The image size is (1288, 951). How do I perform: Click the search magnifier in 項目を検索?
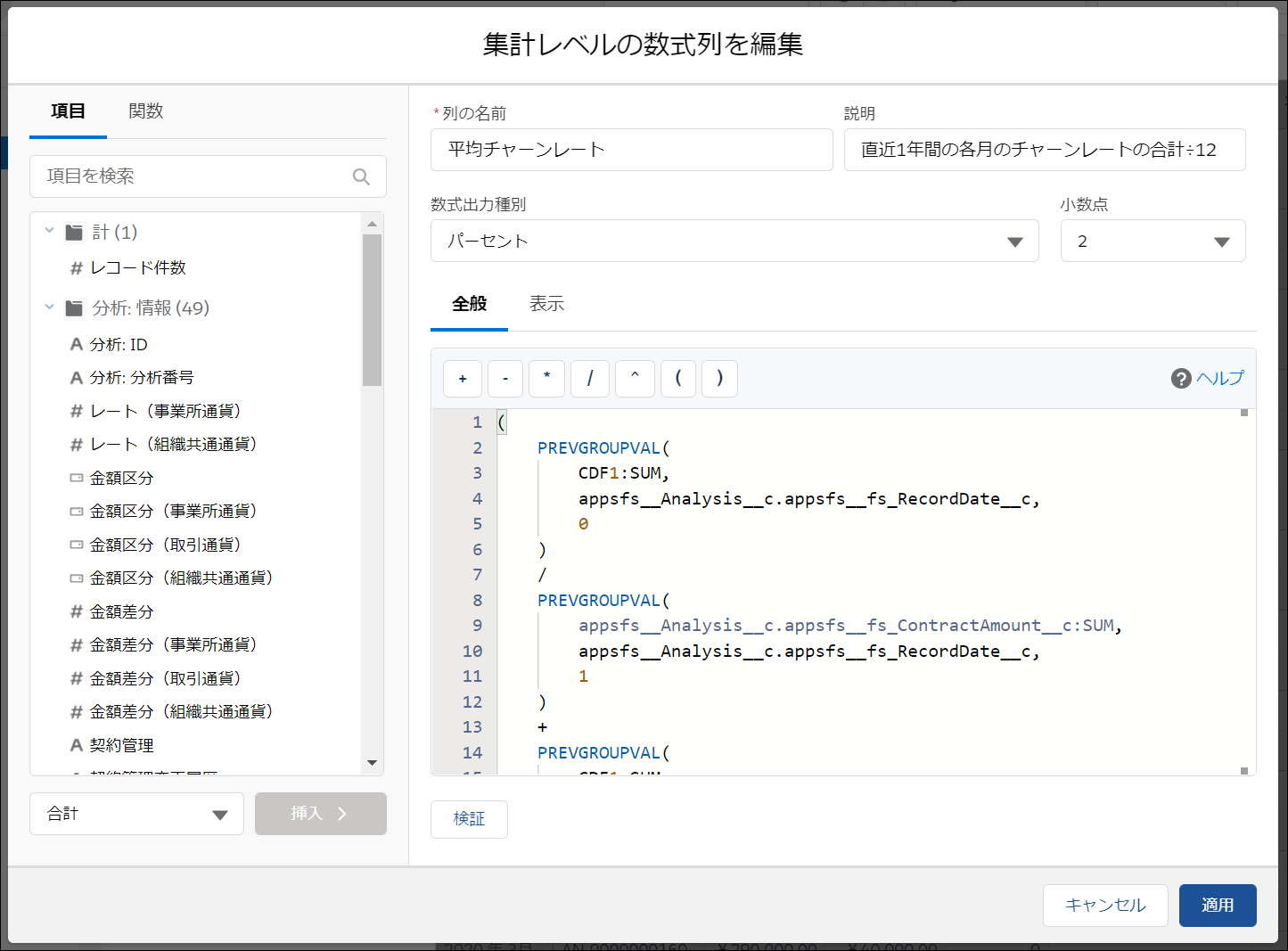pyautogui.click(x=361, y=176)
